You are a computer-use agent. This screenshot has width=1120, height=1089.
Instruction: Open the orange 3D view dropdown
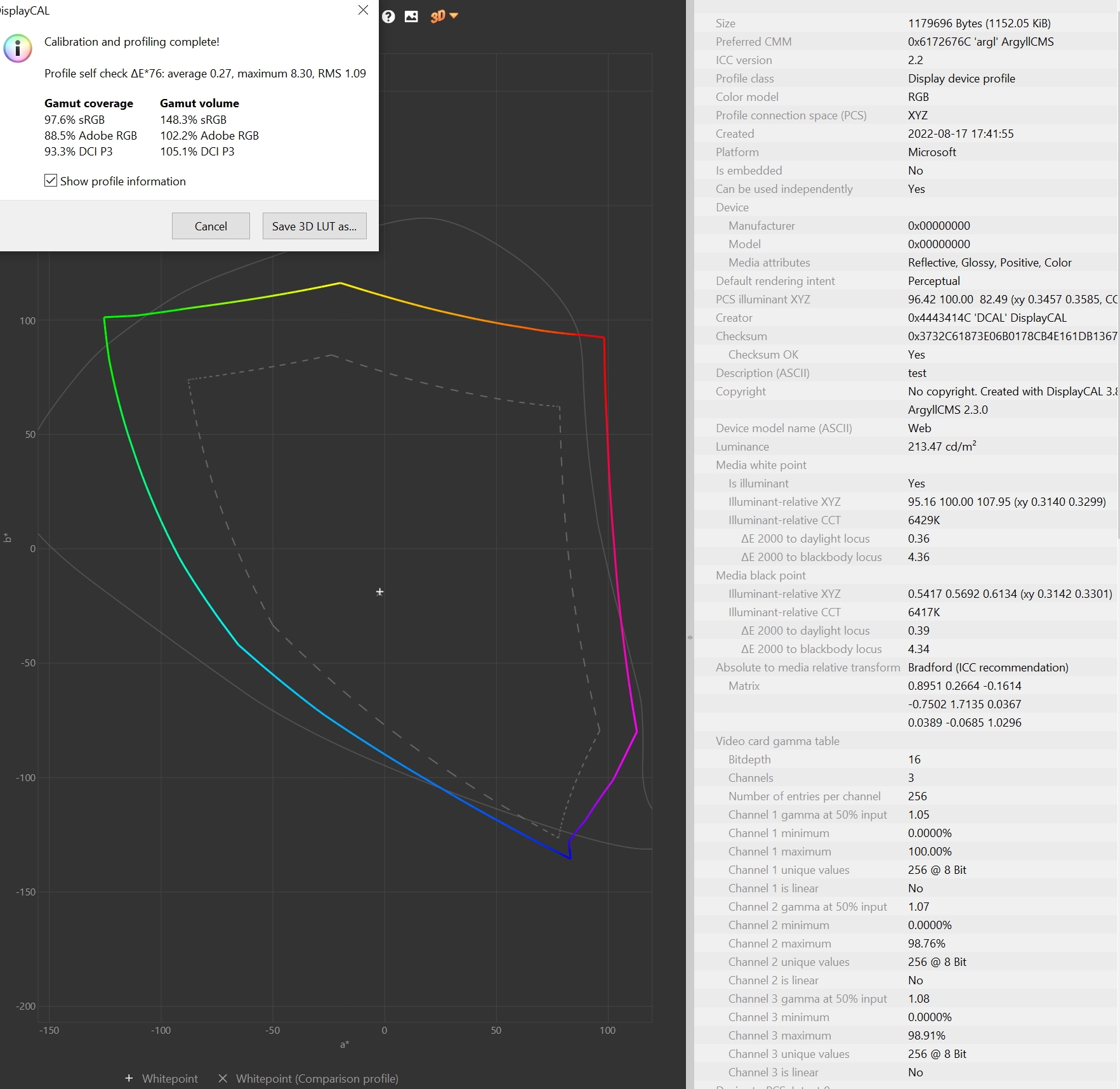tap(444, 16)
